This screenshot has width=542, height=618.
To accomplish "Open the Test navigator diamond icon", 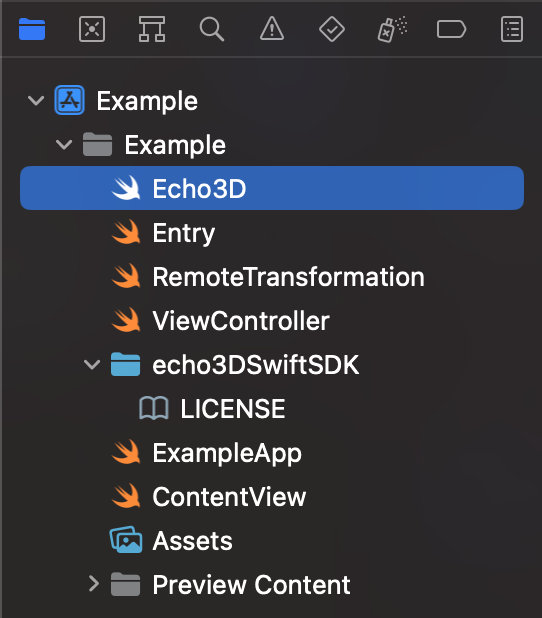I will (x=332, y=29).
